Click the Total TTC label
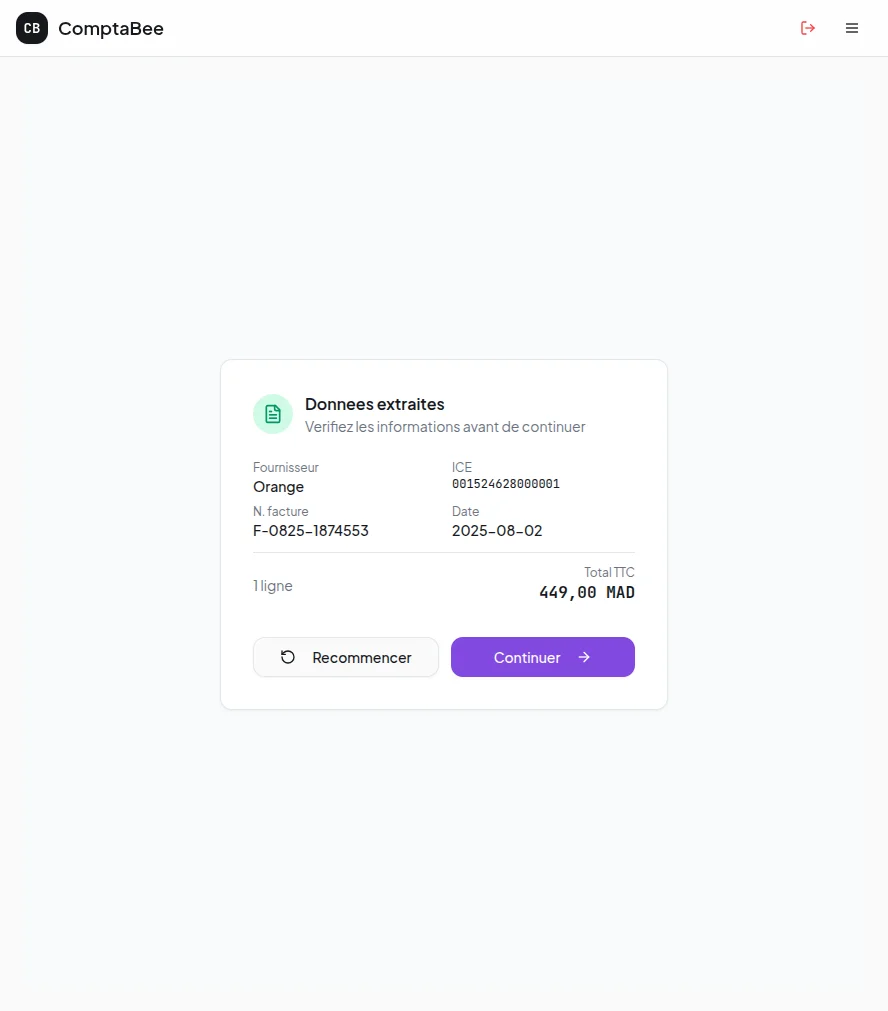 click(x=609, y=573)
